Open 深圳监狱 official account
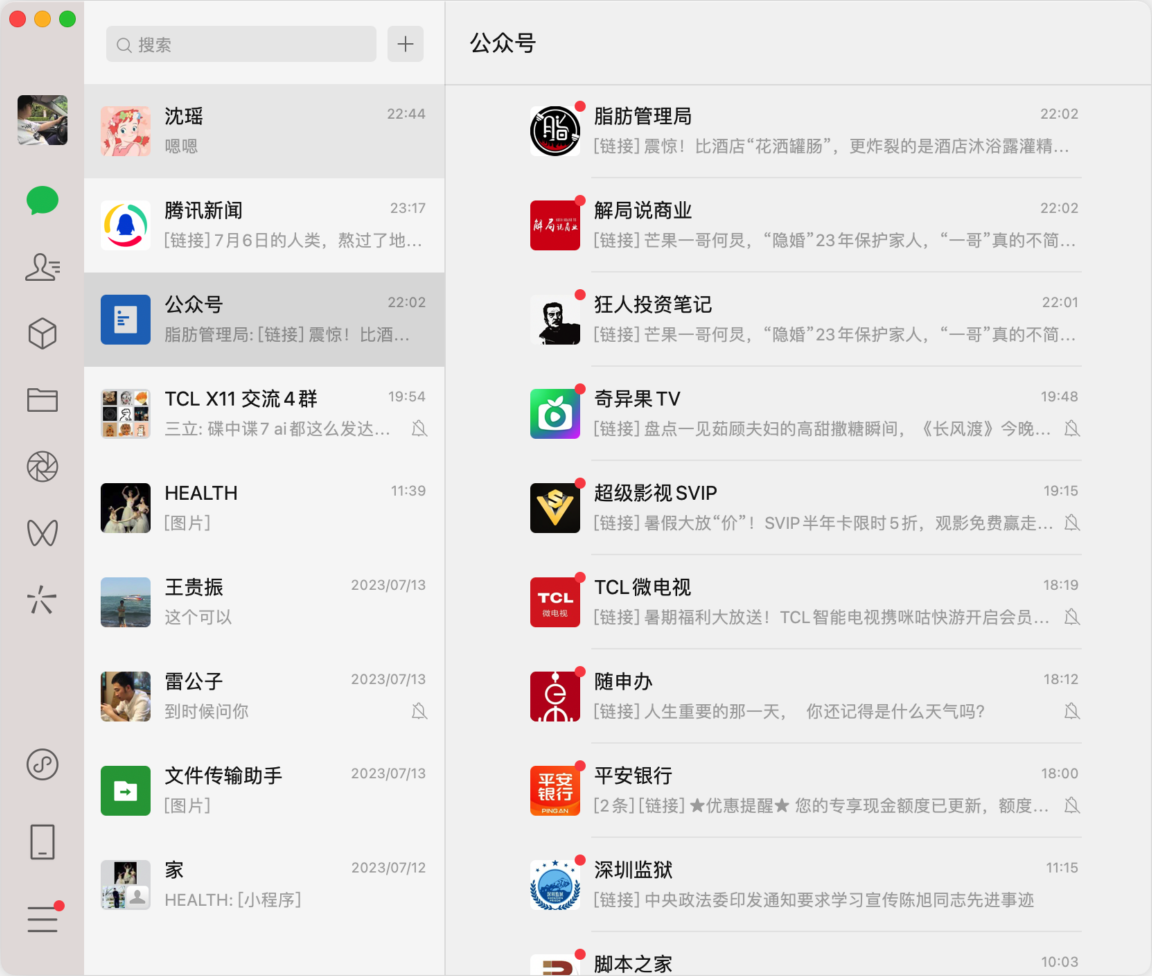 click(804, 884)
